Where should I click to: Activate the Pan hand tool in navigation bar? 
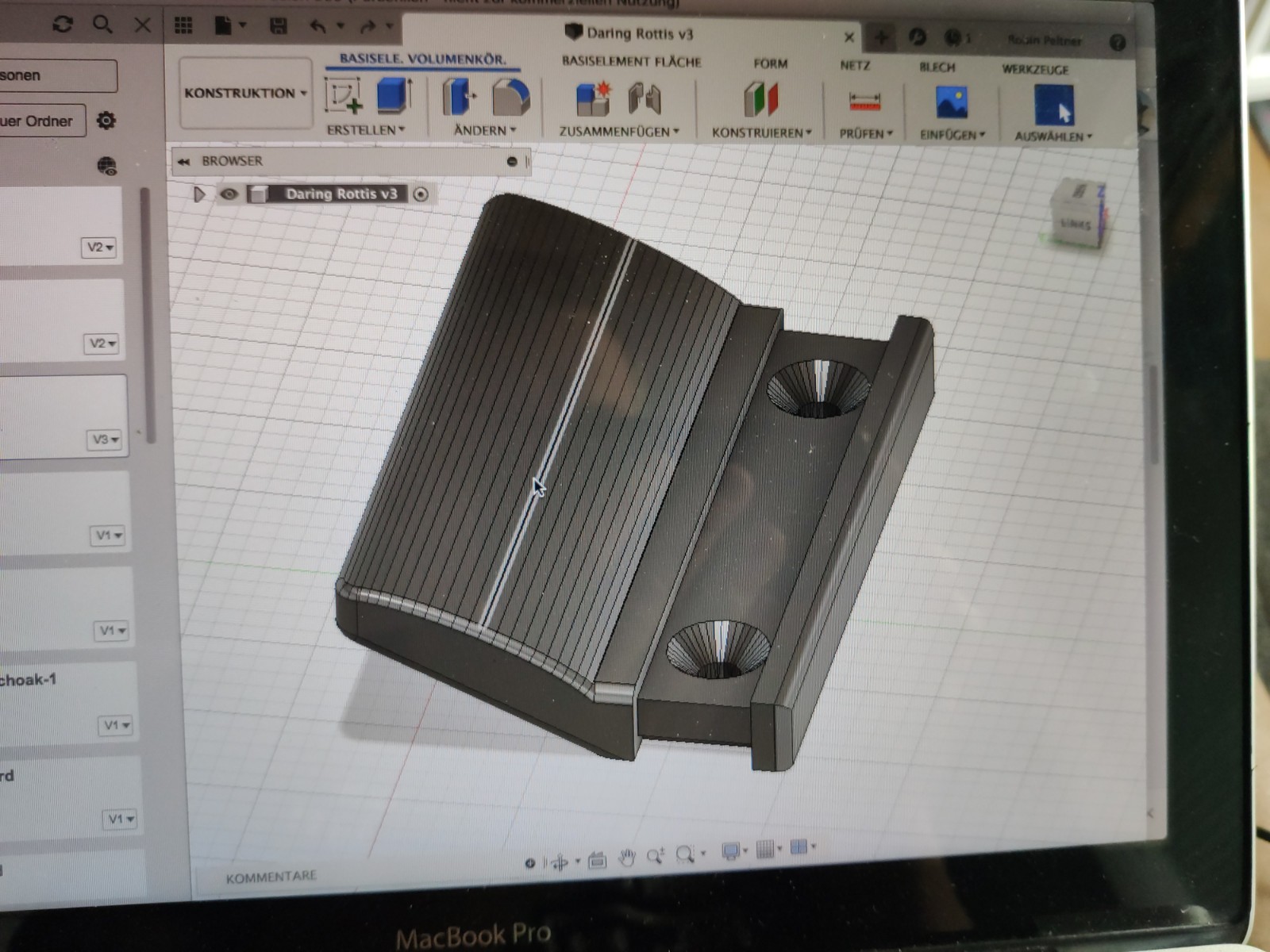[x=627, y=858]
